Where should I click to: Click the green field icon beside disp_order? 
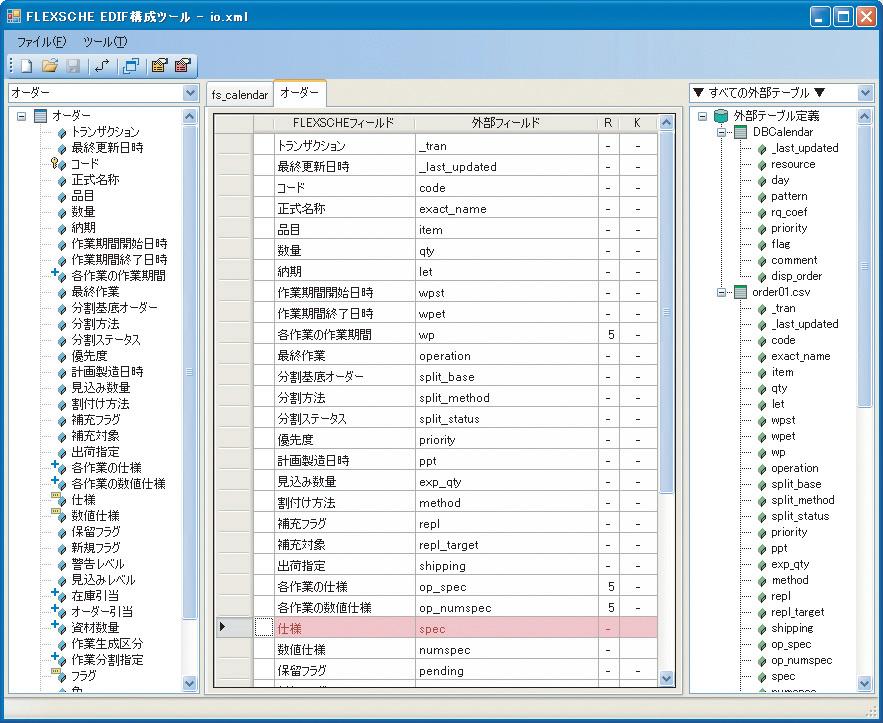click(x=762, y=277)
